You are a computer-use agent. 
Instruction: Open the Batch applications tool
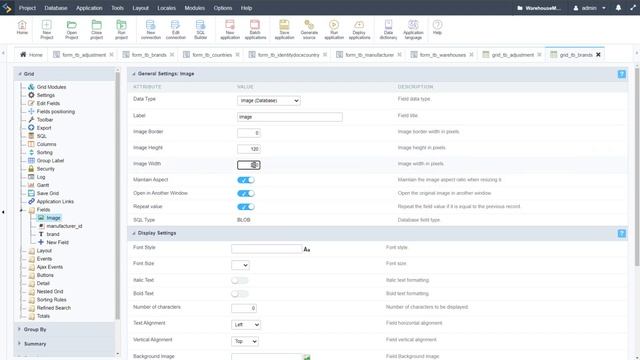pos(255,30)
